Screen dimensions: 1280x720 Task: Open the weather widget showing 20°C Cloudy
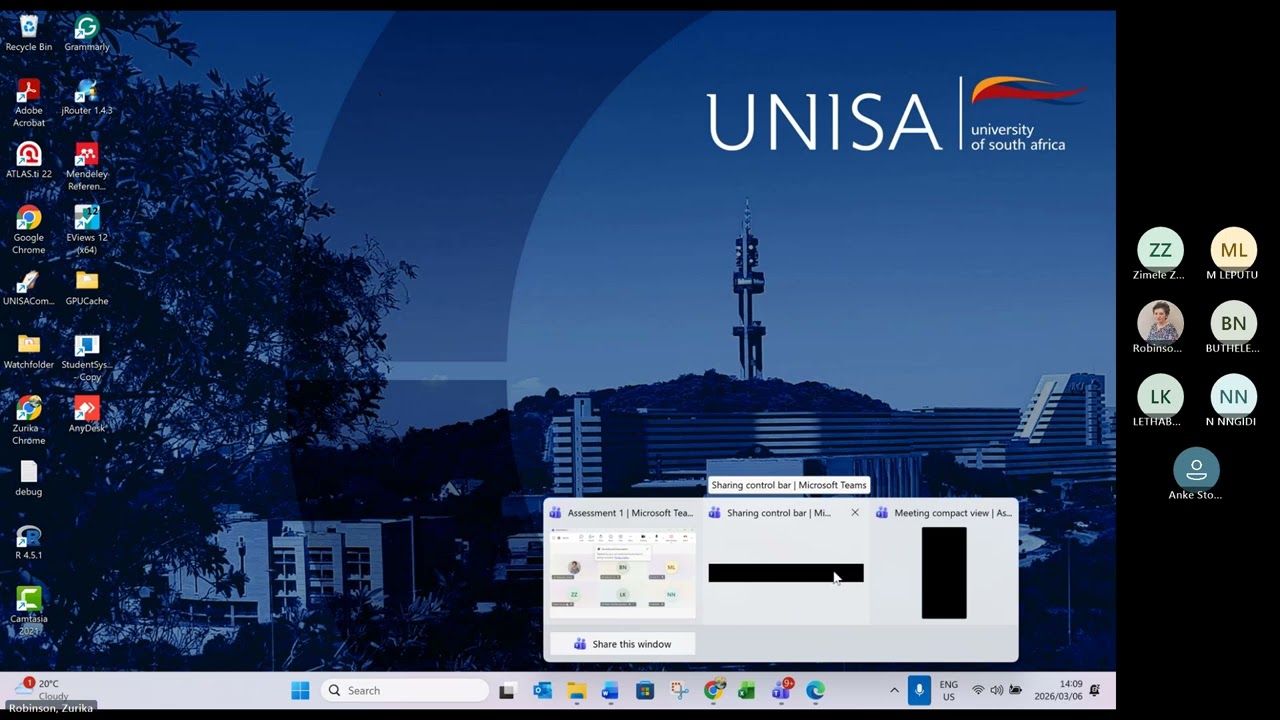[40, 689]
